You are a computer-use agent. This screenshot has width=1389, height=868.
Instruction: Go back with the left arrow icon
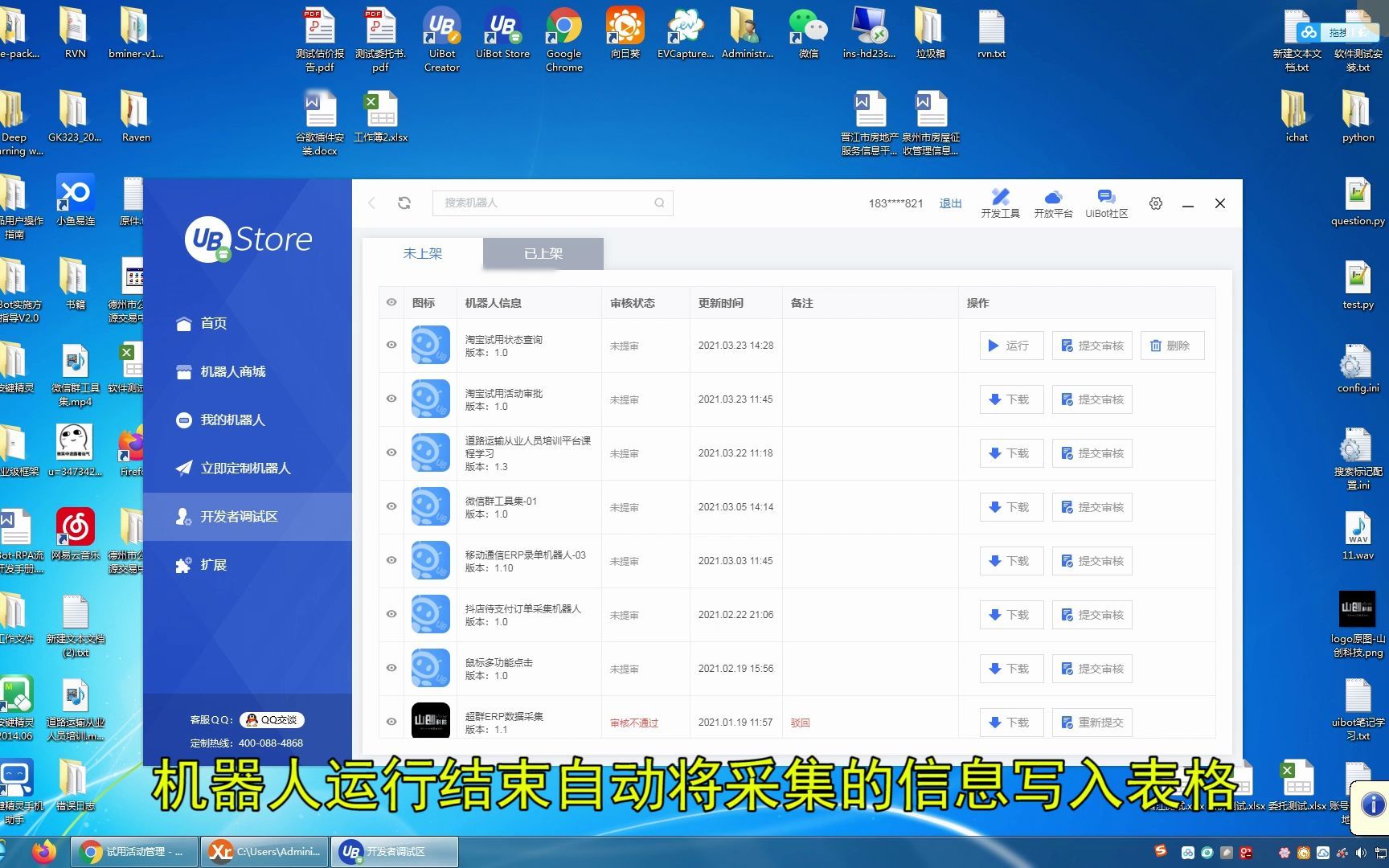tap(371, 203)
